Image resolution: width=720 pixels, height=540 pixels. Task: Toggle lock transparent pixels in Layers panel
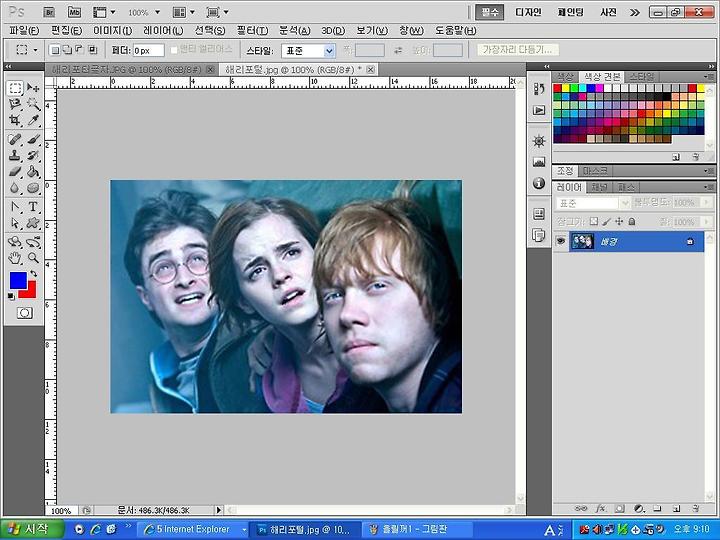pos(594,222)
